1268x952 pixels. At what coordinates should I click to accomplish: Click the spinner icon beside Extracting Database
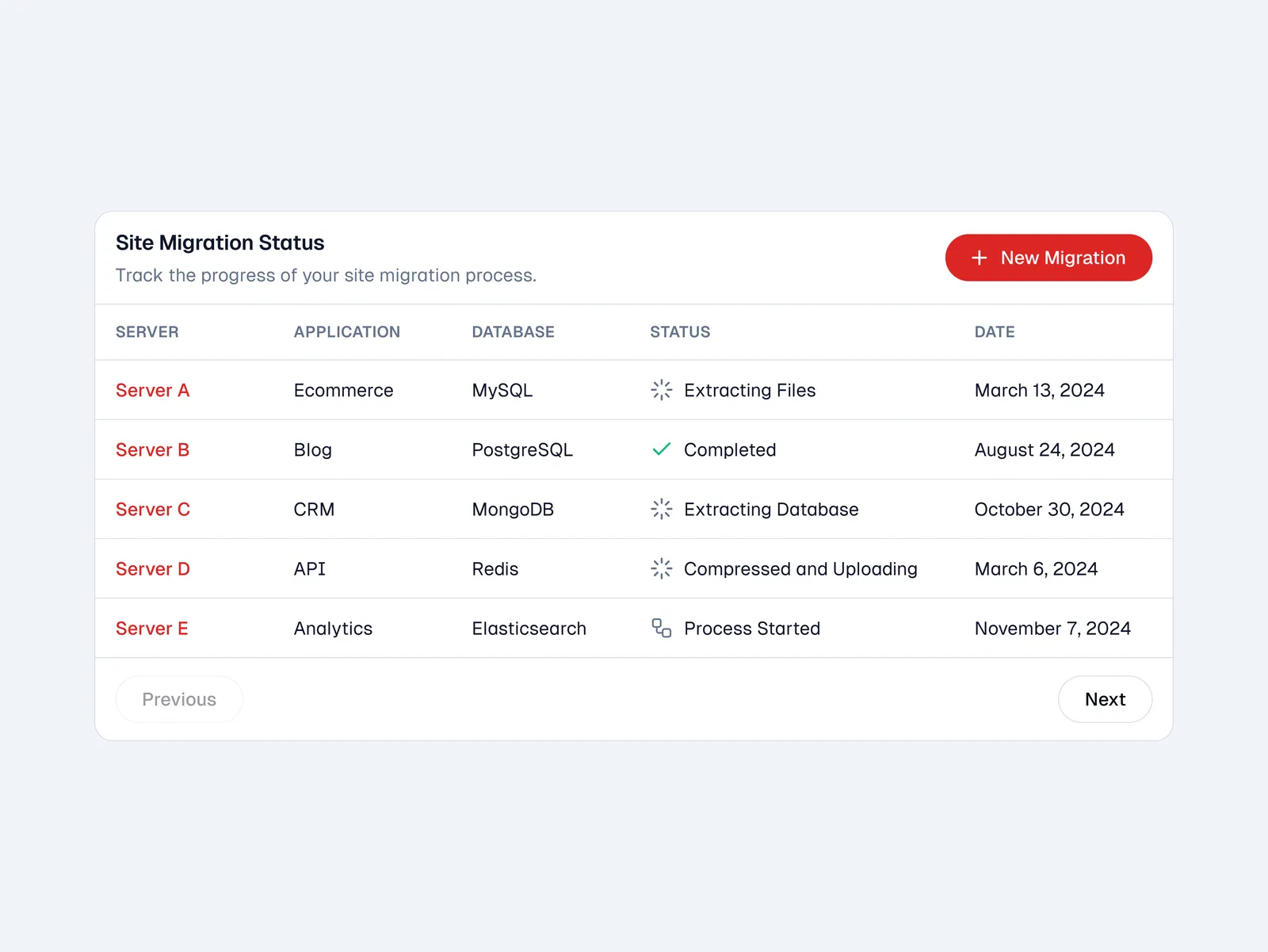coord(661,509)
